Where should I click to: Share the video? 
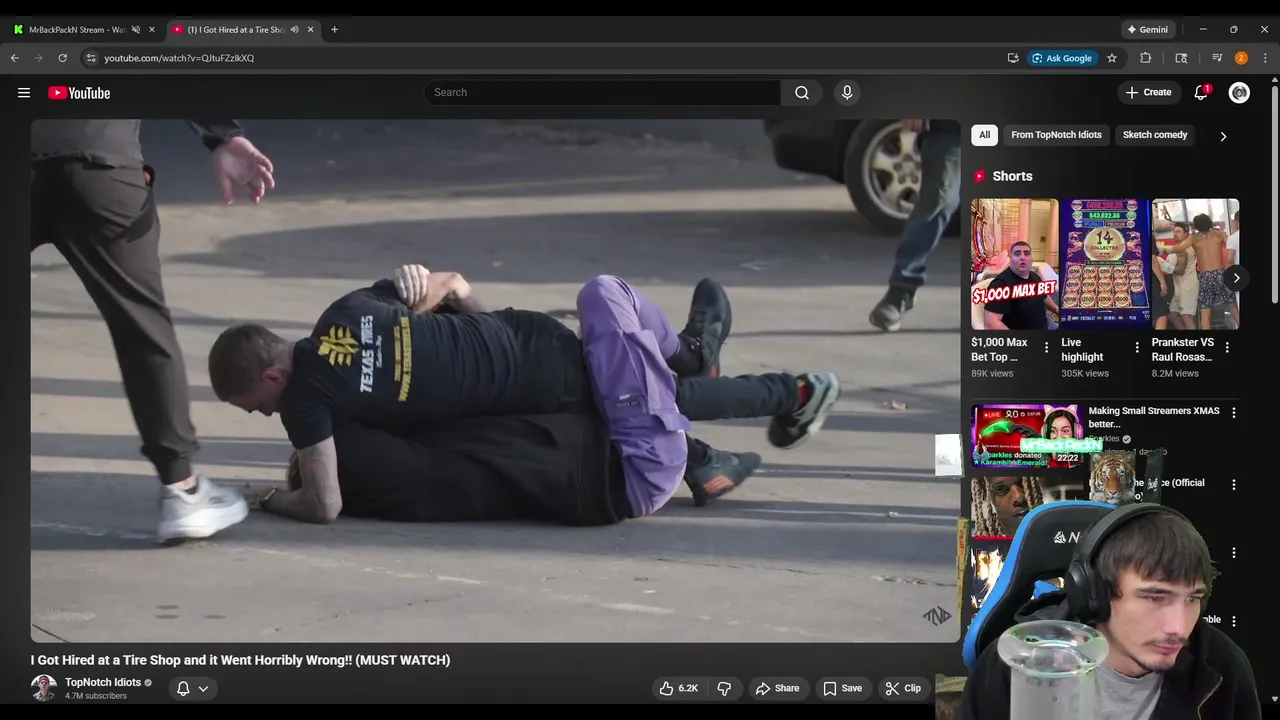(x=777, y=688)
